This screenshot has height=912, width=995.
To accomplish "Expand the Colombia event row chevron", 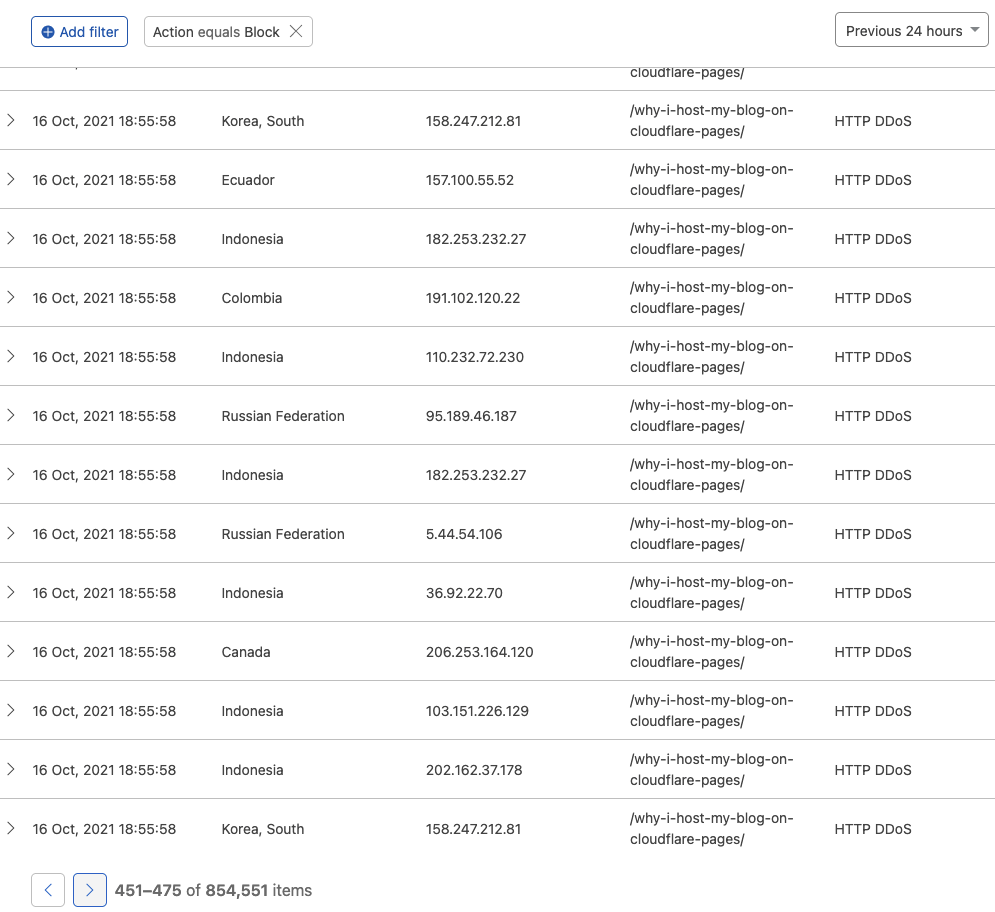I will pos(11,298).
